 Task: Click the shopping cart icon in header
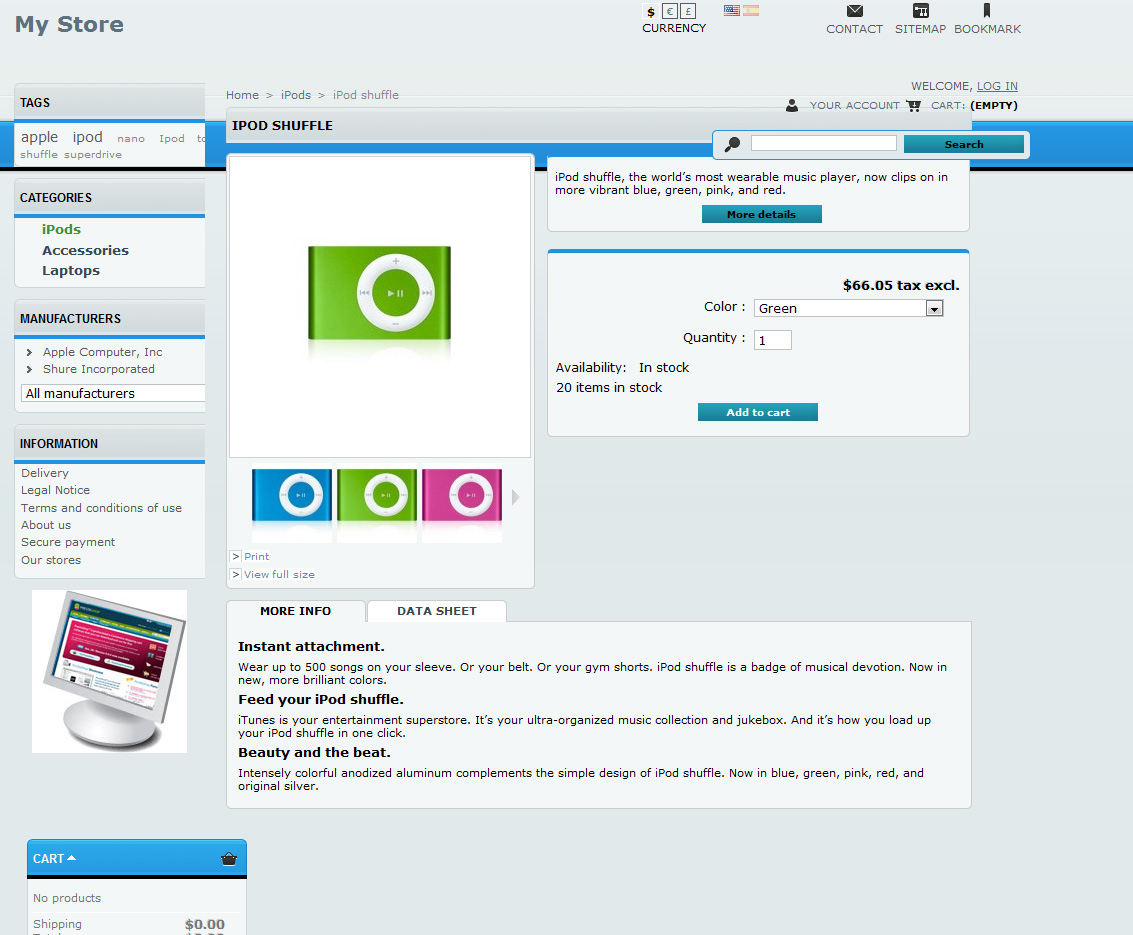point(914,105)
